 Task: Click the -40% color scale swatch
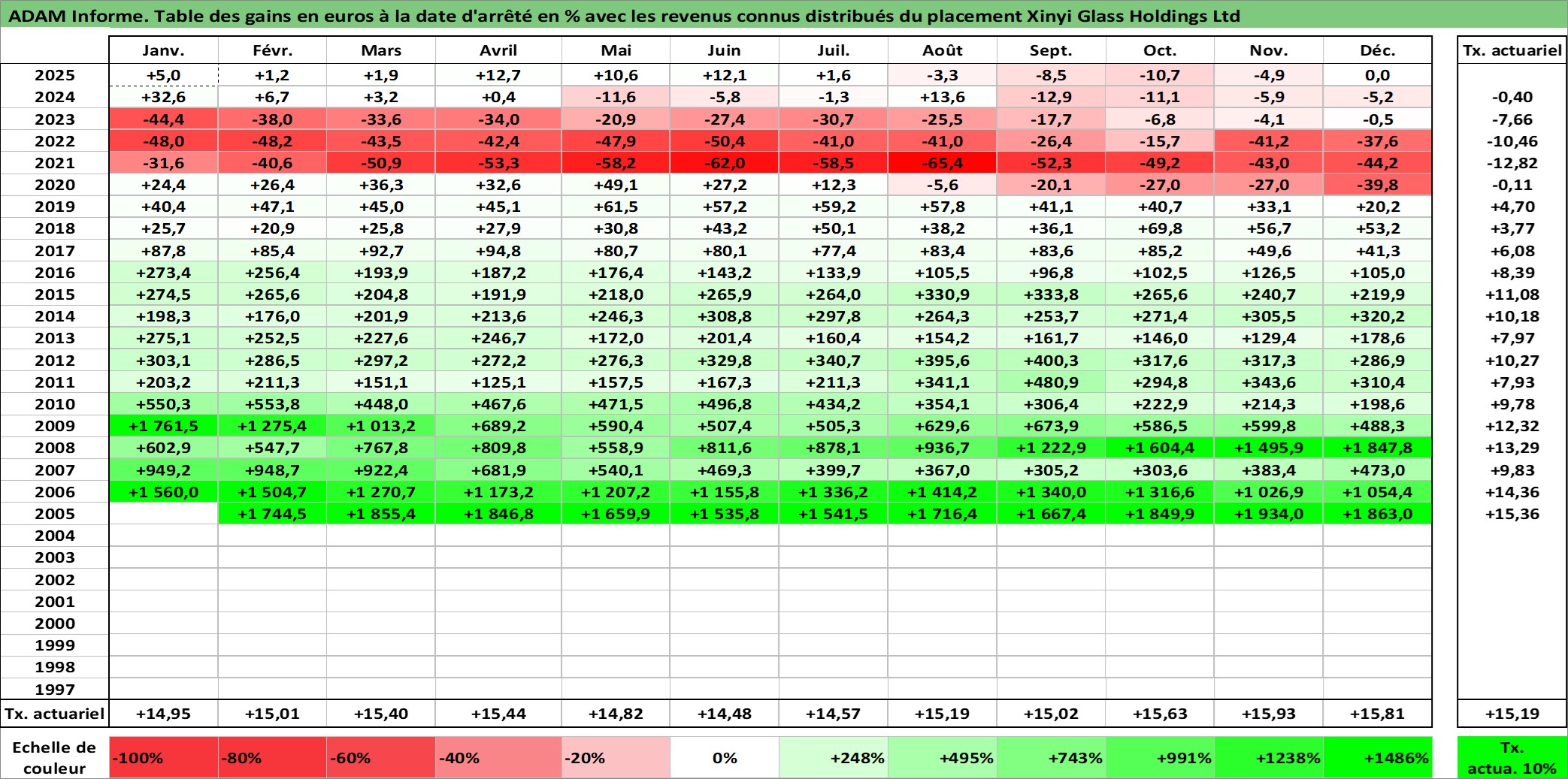[x=498, y=757]
